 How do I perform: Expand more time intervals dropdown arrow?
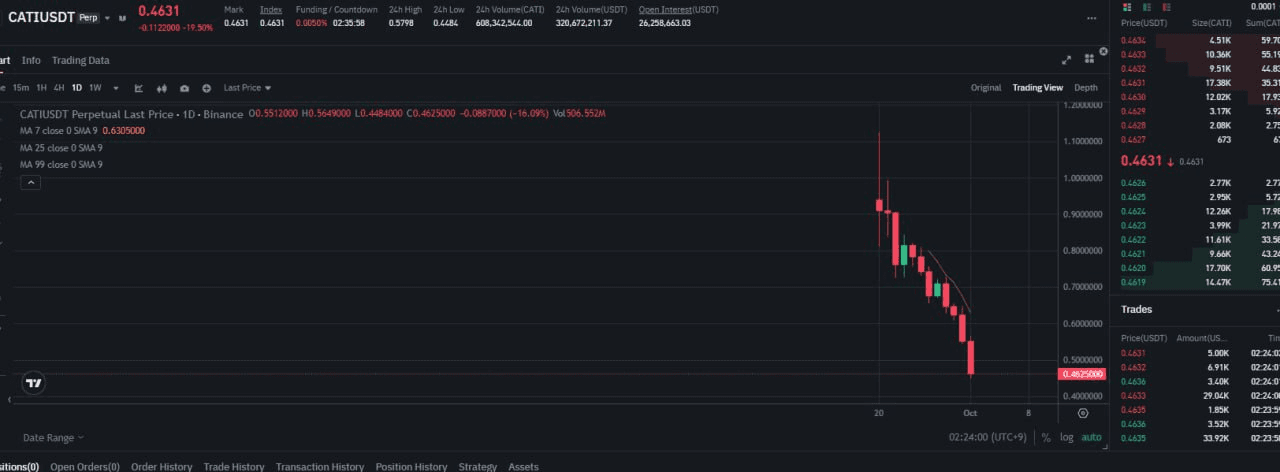click(x=116, y=88)
